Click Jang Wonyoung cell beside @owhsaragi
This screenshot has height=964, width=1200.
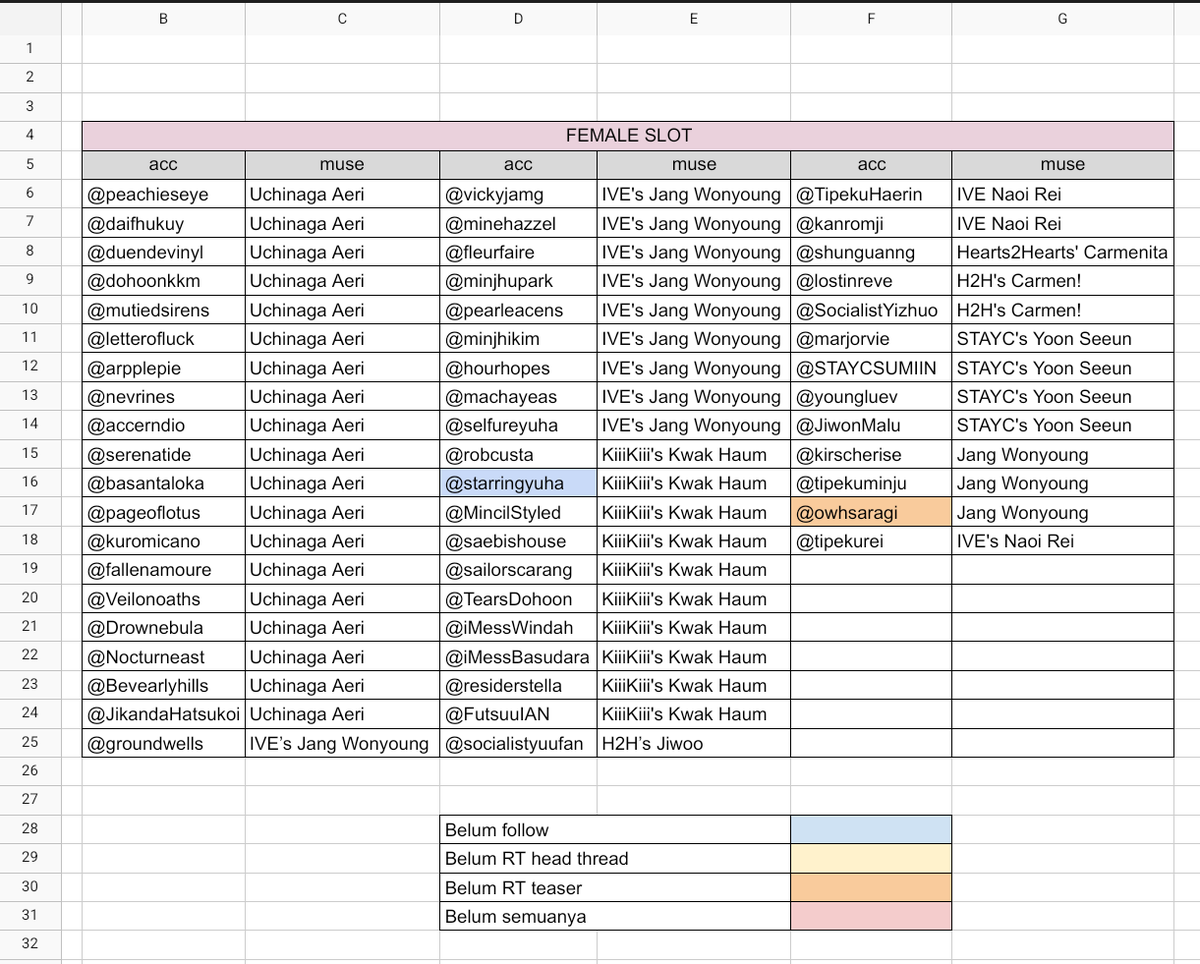click(x=1062, y=512)
